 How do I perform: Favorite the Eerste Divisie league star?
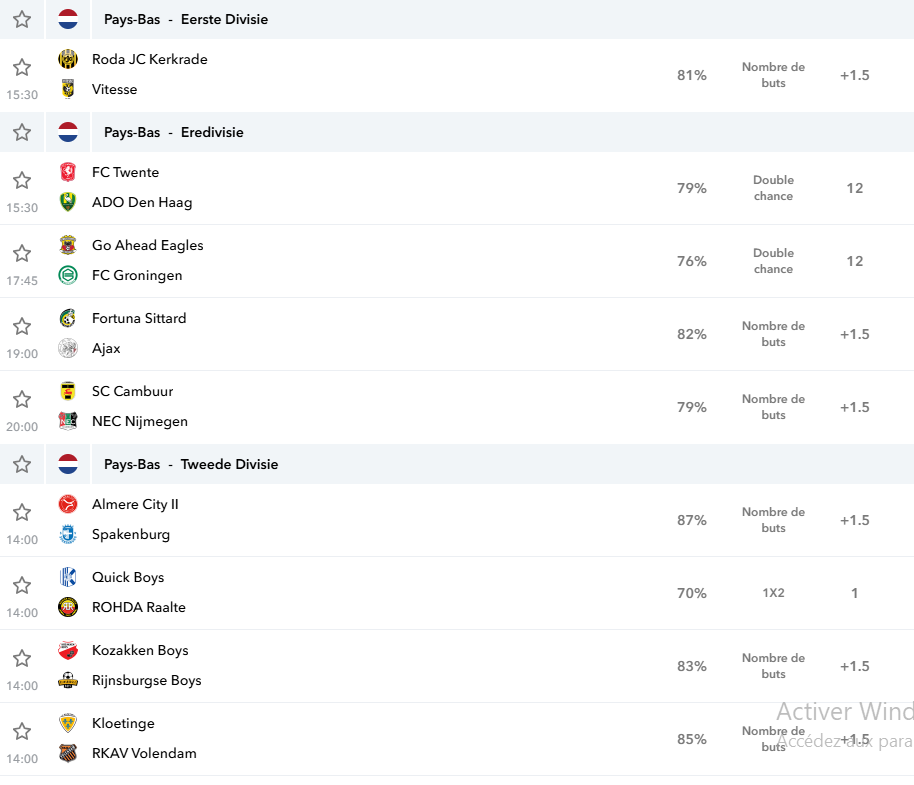pyautogui.click(x=22, y=19)
